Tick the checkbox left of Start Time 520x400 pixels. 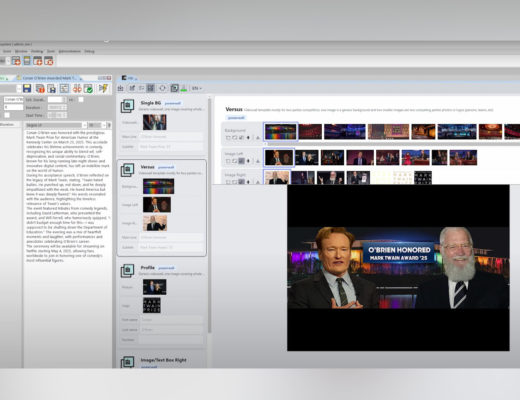(x=7, y=115)
